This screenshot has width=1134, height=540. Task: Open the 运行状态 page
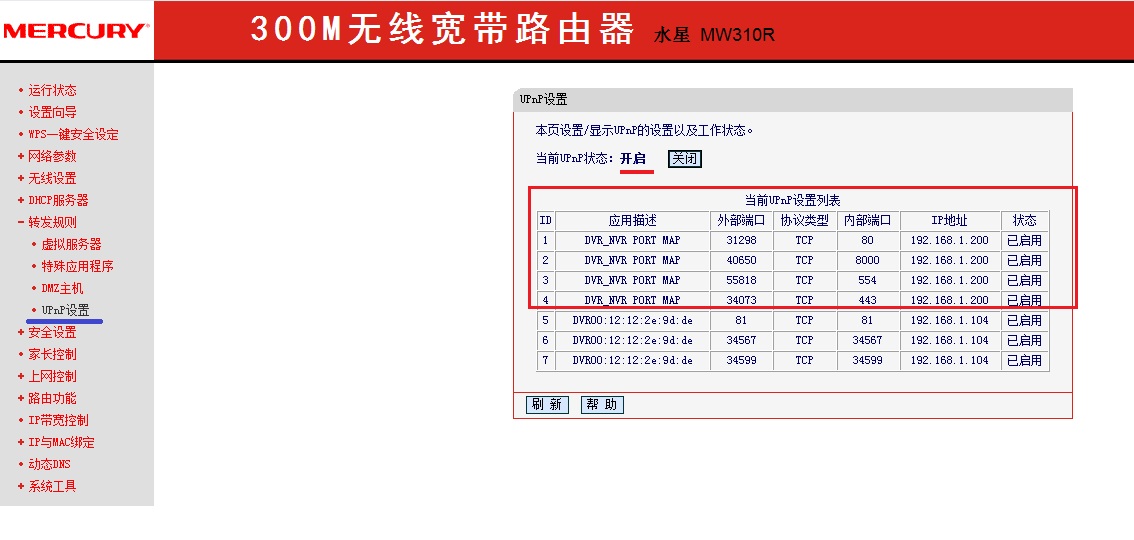coord(52,90)
